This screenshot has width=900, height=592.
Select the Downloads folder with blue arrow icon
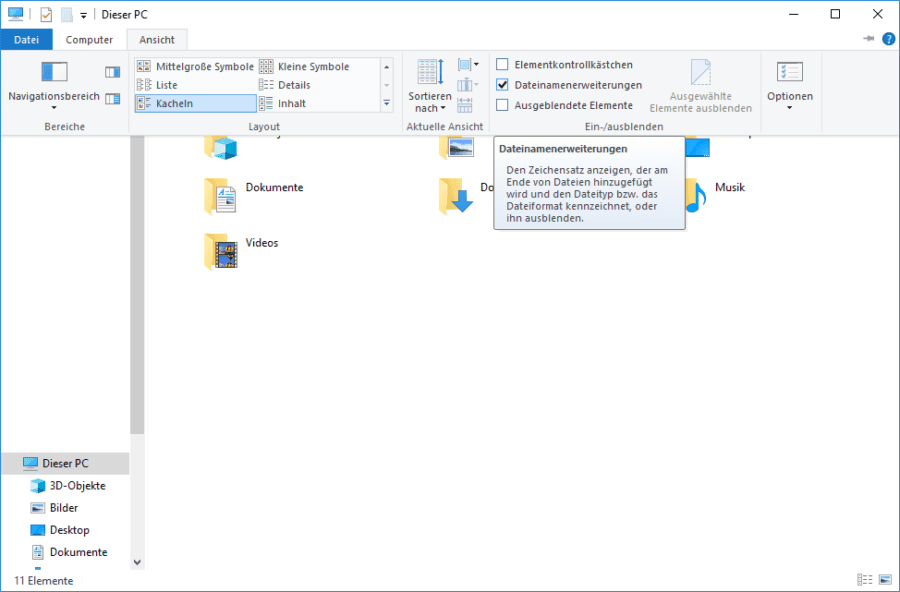coord(457,196)
